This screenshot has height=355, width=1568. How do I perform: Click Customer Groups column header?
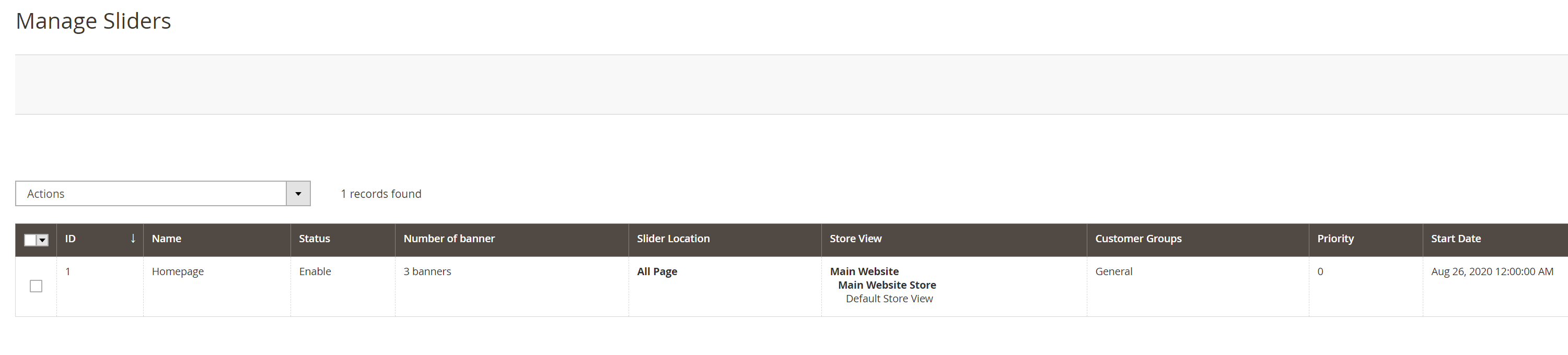[x=1198, y=239]
